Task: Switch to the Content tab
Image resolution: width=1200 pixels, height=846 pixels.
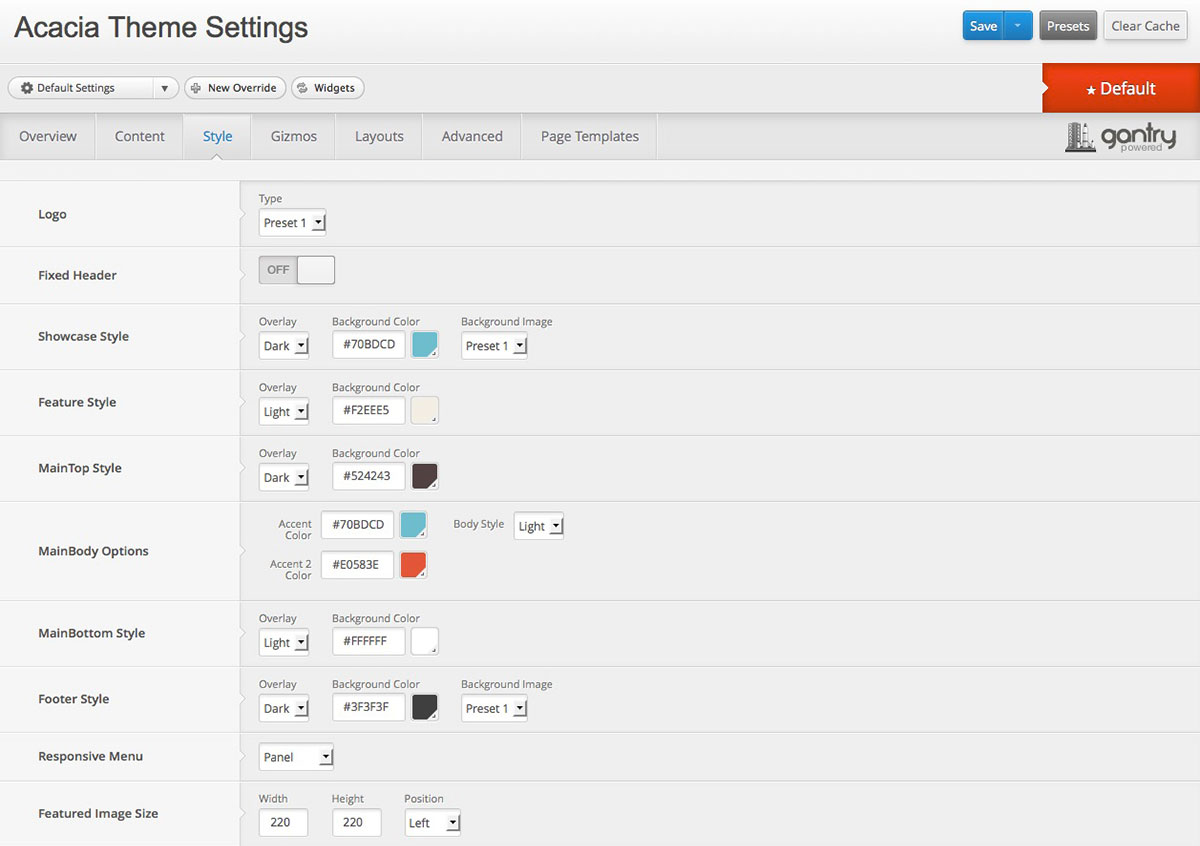Action: pyautogui.click(x=140, y=137)
